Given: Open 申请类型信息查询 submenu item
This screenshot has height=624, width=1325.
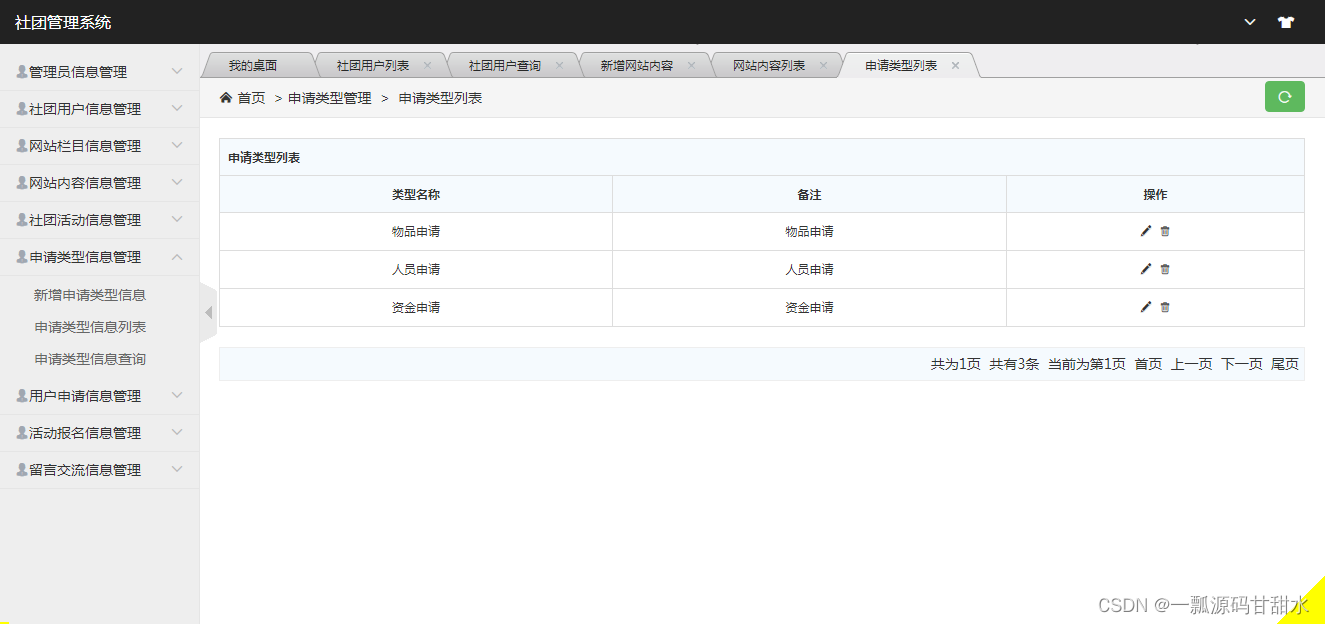Looking at the screenshot, I should pos(90,359).
